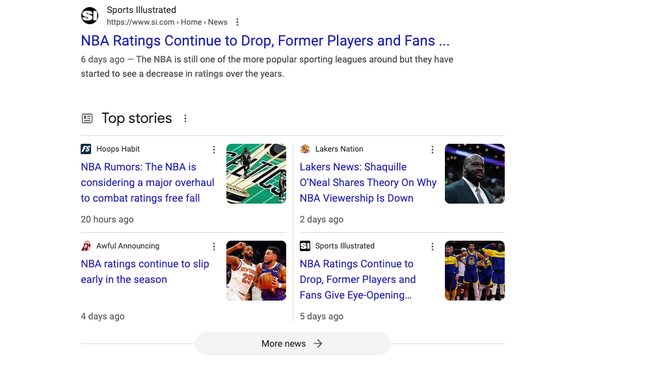Open Shaquille O'Neal viewership theory story
The height and width of the screenshot is (376, 668).
coord(368,183)
